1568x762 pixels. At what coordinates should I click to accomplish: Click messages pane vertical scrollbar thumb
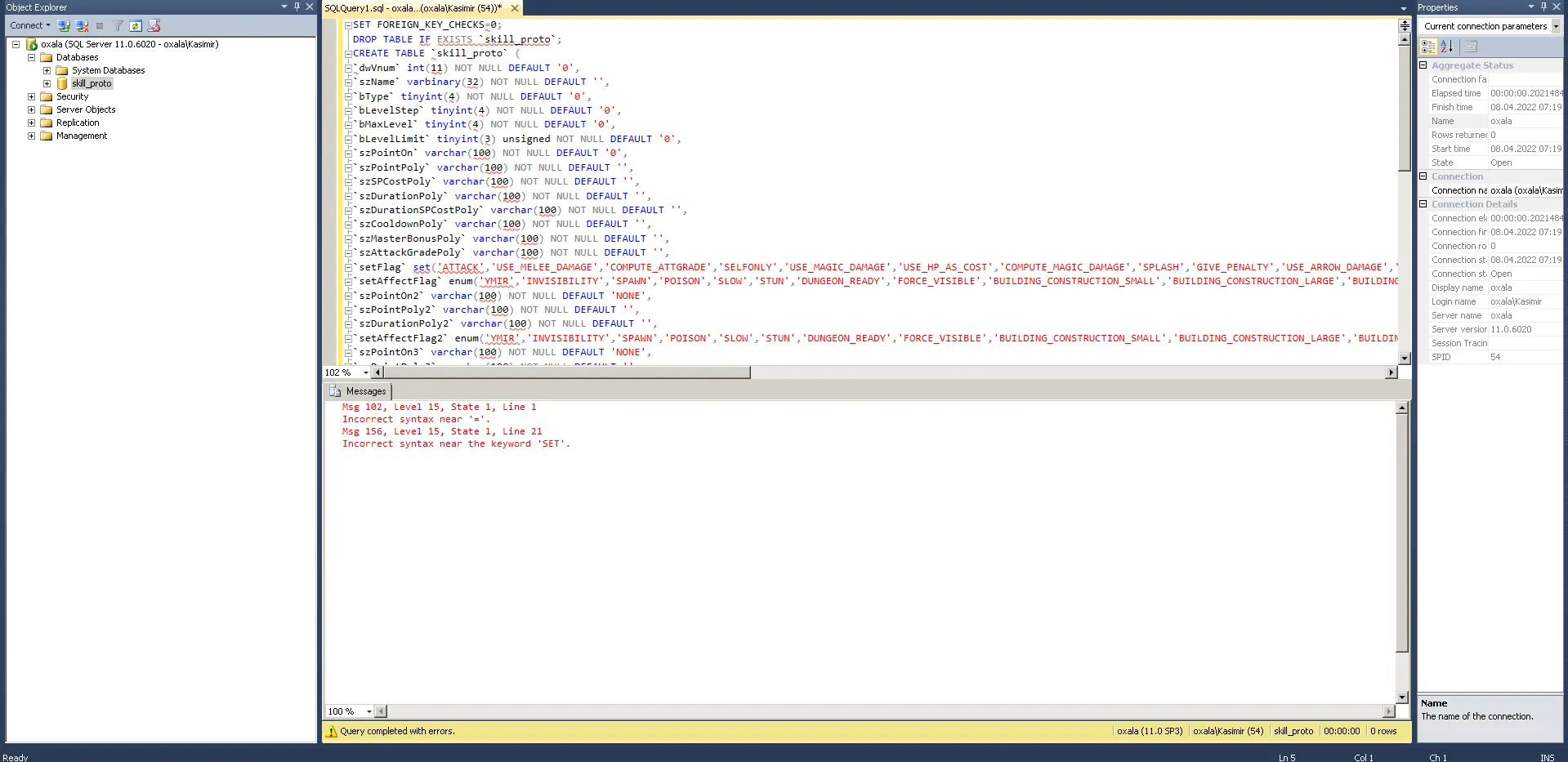[1402, 533]
